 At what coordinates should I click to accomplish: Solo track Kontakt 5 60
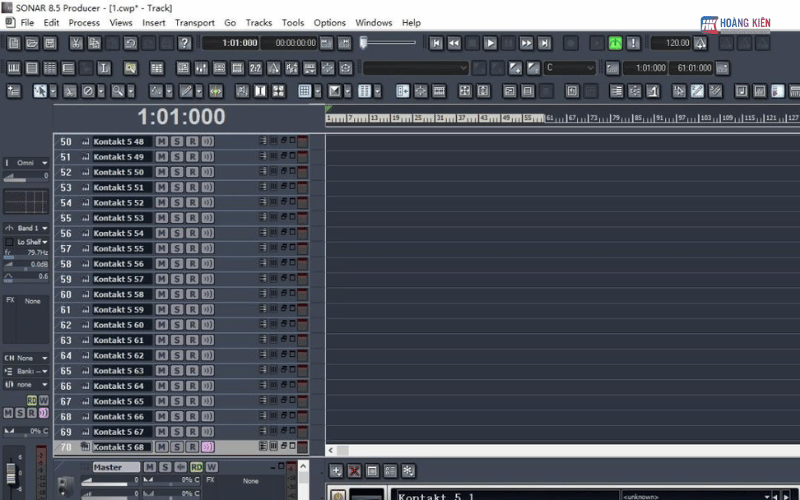[x=177, y=325]
